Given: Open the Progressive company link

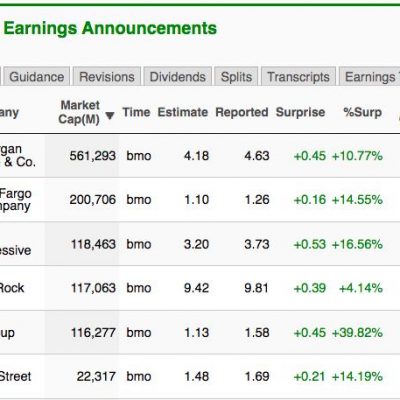Looking at the screenshot, I should pos(15,250).
